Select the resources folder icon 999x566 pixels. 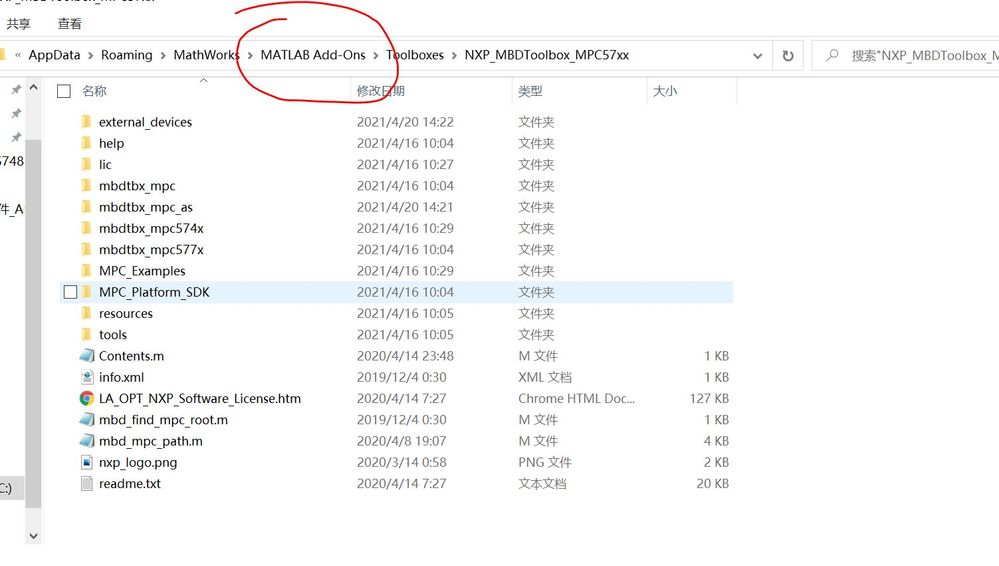tap(87, 313)
